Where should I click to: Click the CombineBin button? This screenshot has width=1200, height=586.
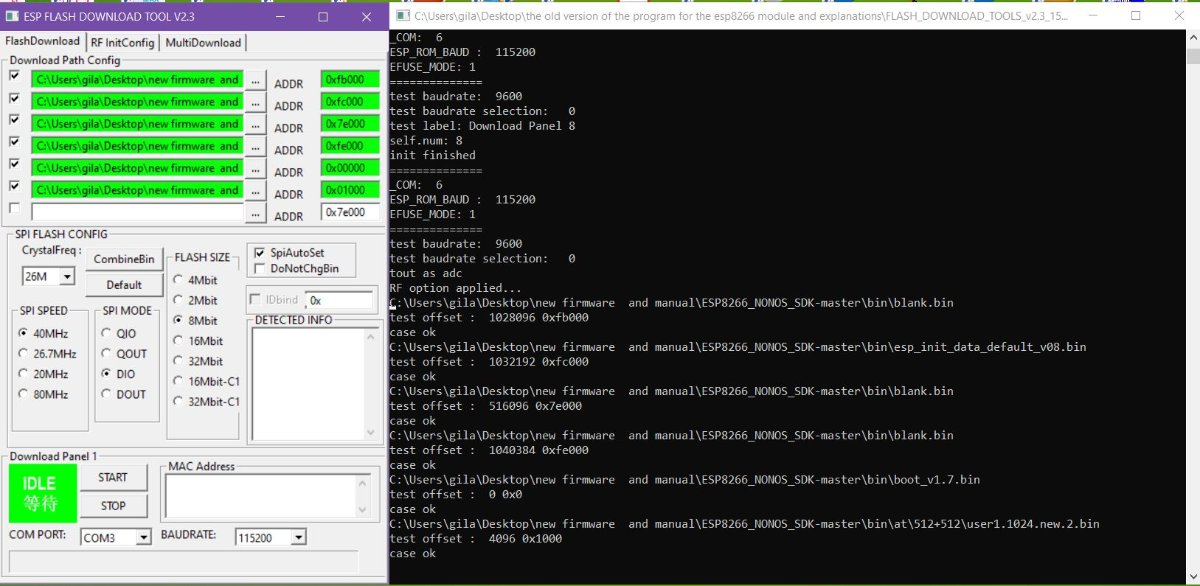(x=124, y=259)
